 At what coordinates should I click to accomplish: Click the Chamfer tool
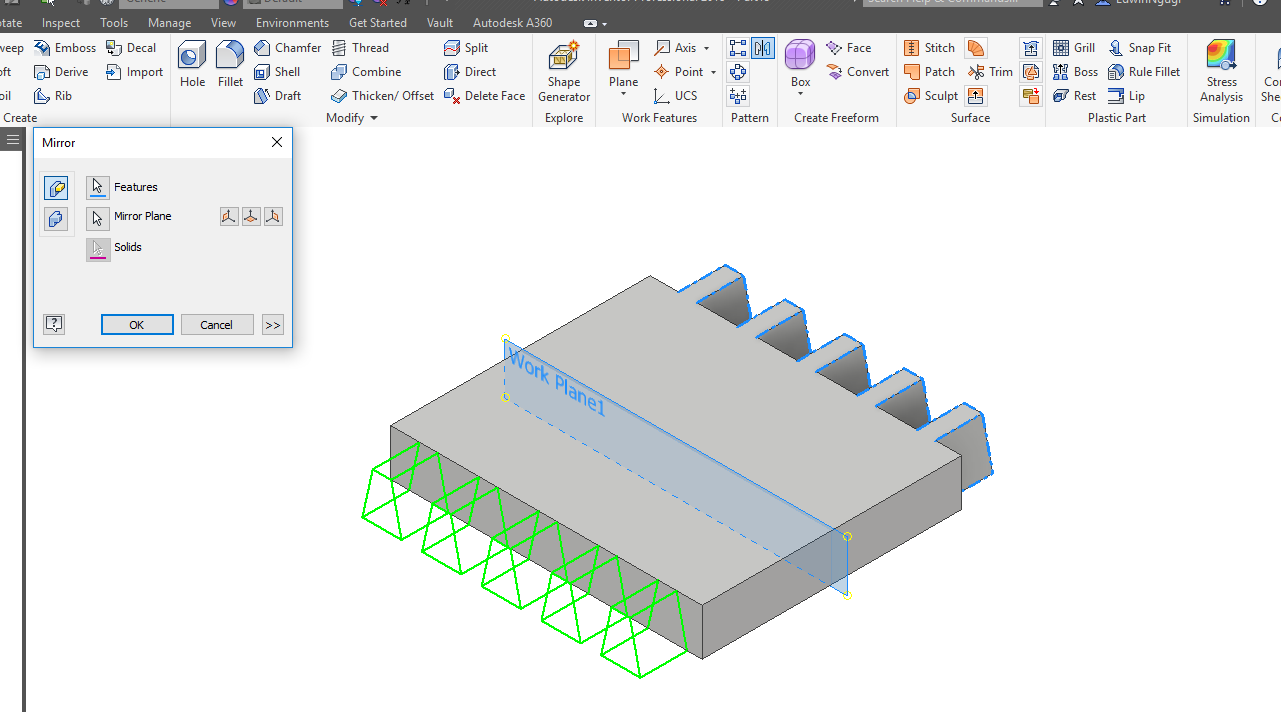click(287, 48)
